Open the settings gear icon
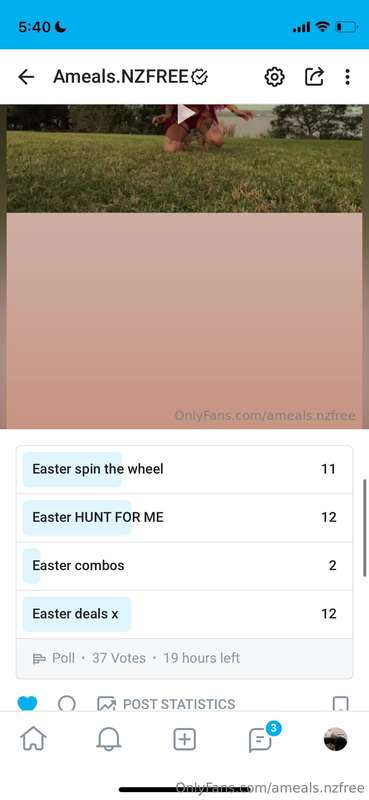369x800 pixels. point(274,77)
